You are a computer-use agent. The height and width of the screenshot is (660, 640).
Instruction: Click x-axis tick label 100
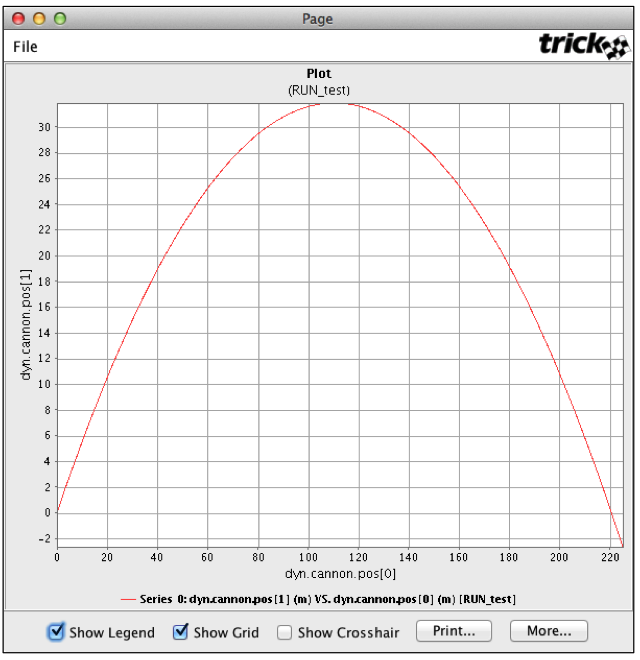[308, 557]
